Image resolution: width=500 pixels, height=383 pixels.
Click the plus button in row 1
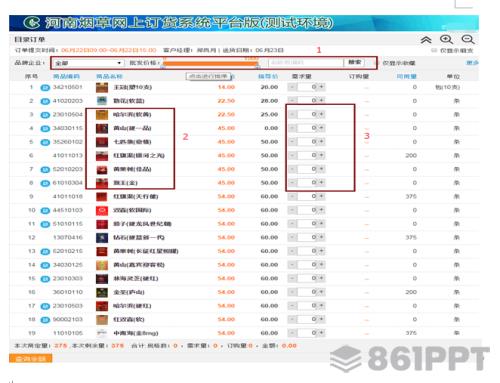tap(321, 87)
